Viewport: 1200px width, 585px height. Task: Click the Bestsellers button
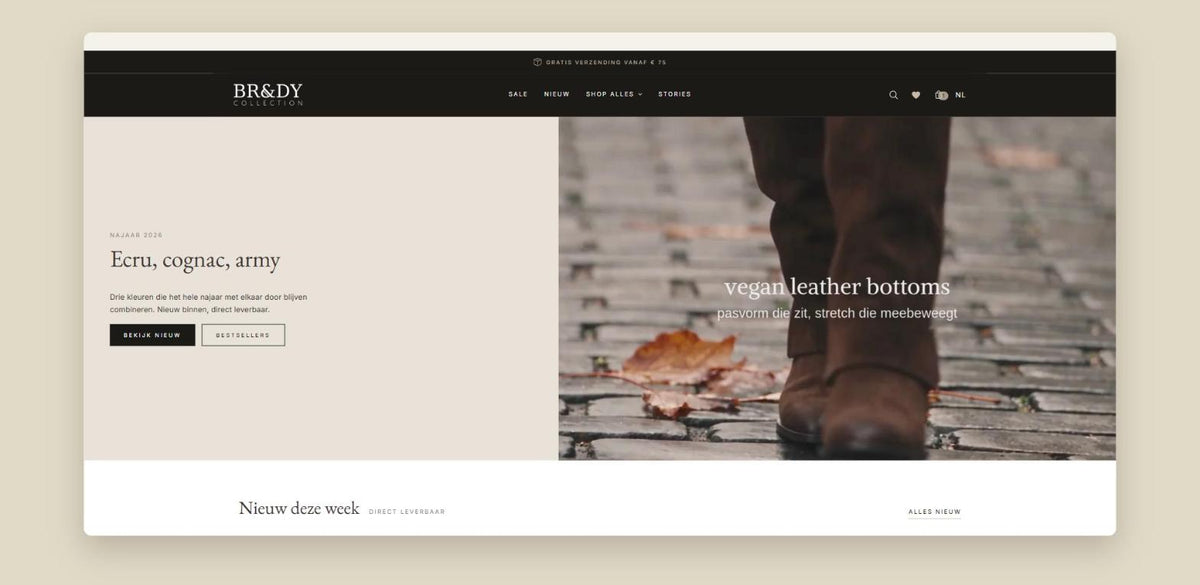click(x=243, y=335)
